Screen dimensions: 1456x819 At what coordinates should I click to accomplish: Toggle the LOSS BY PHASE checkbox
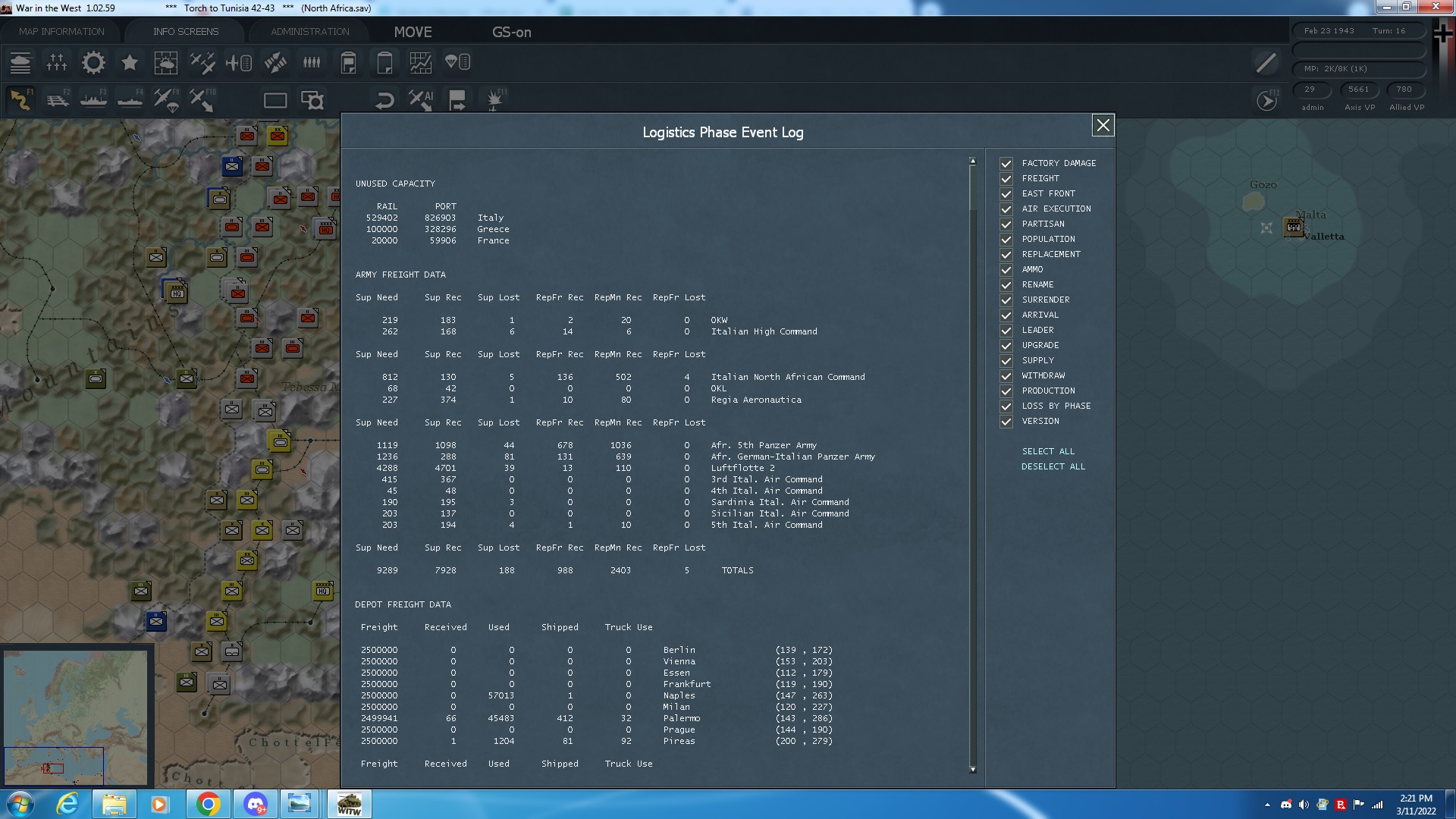click(1006, 406)
